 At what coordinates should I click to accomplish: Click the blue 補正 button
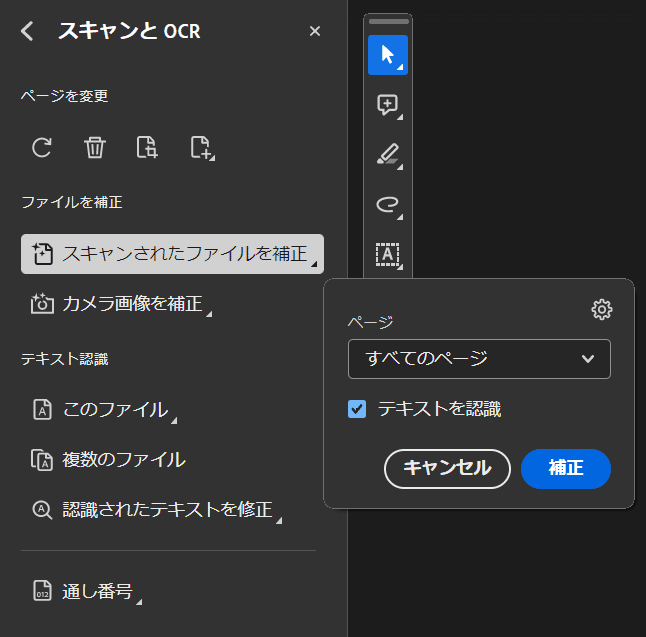pos(566,468)
